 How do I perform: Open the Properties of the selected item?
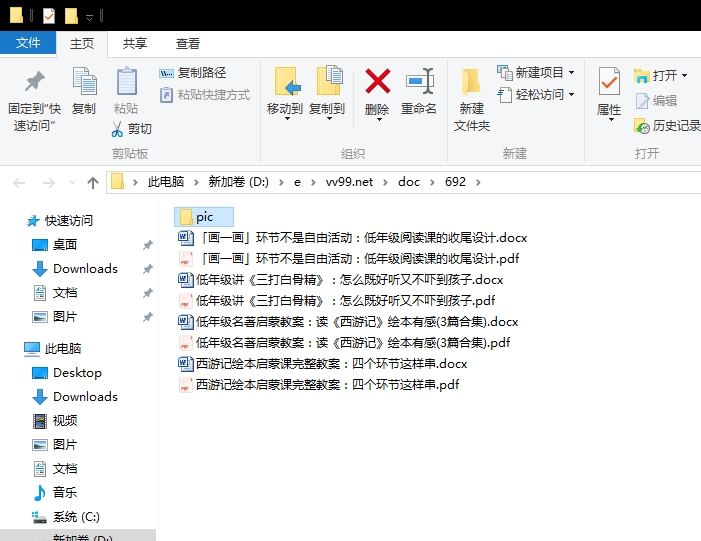tap(609, 93)
